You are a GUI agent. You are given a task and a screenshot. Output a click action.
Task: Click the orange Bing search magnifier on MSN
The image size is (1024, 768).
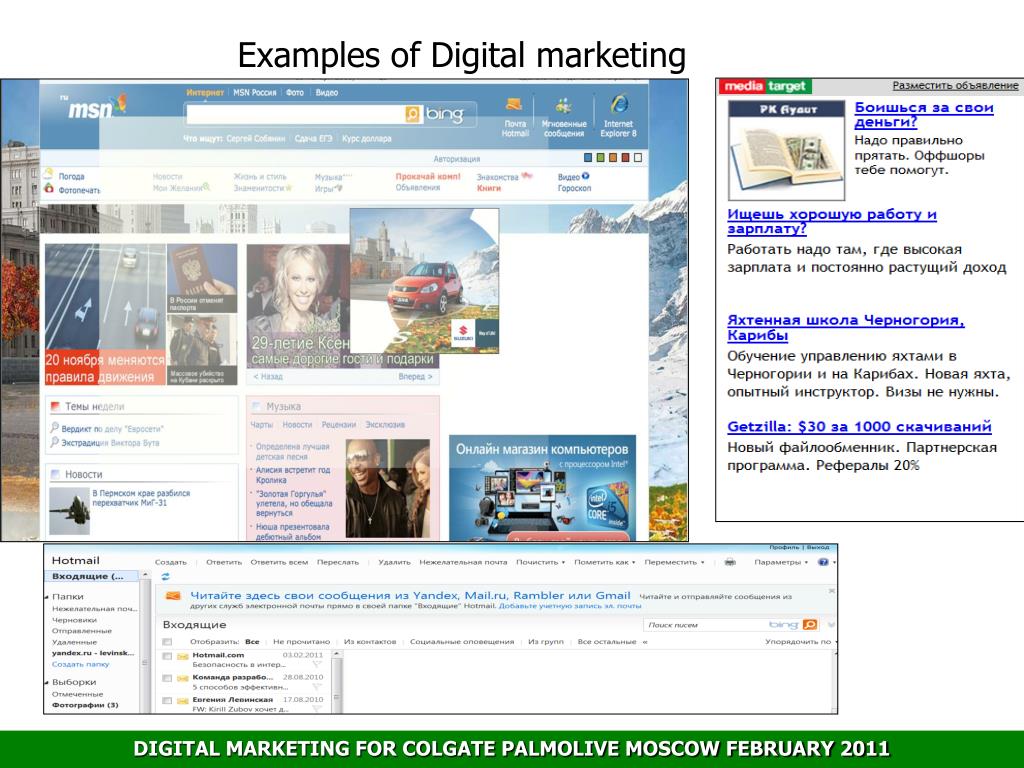pos(413,114)
